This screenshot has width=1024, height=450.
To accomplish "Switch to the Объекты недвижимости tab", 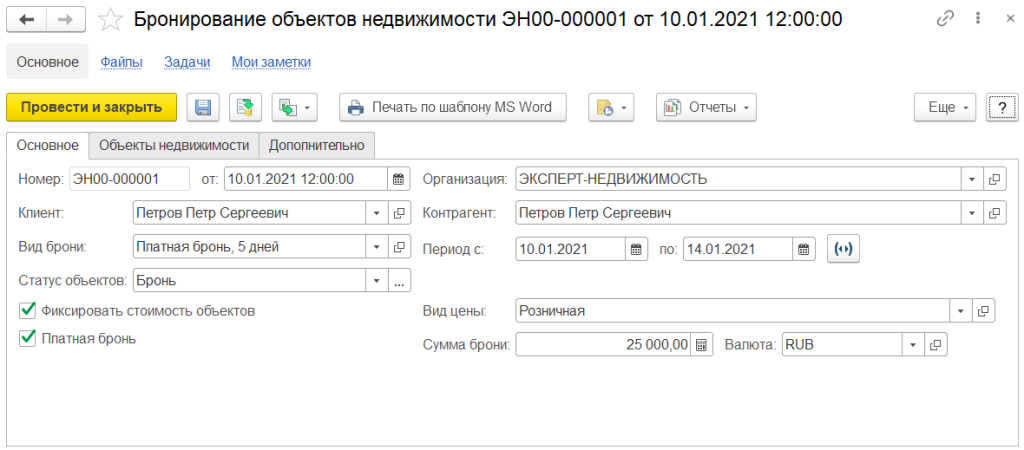I will click(174, 146).
